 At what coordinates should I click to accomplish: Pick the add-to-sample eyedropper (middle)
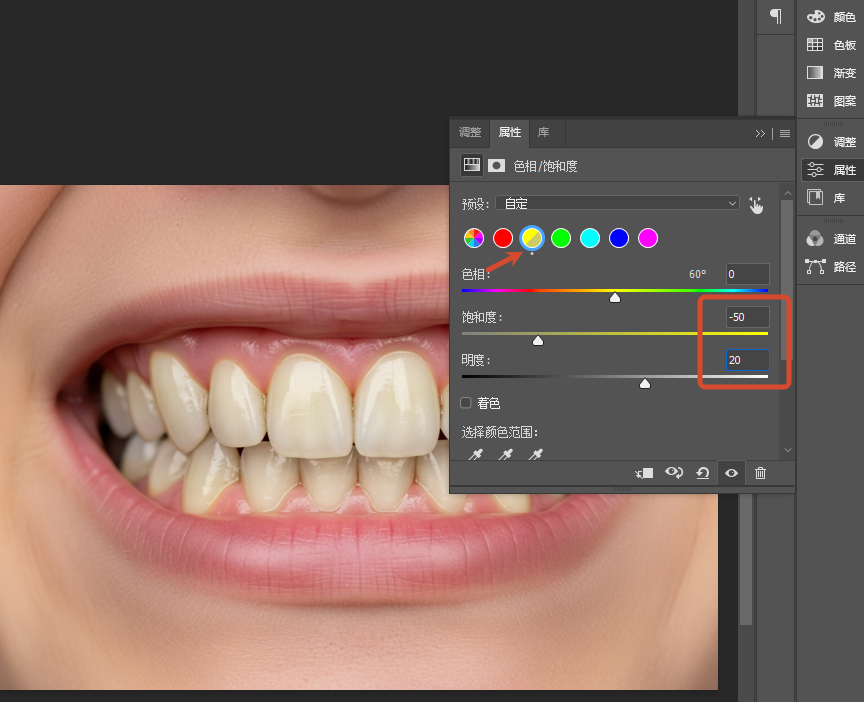click(x=505, y=455)
